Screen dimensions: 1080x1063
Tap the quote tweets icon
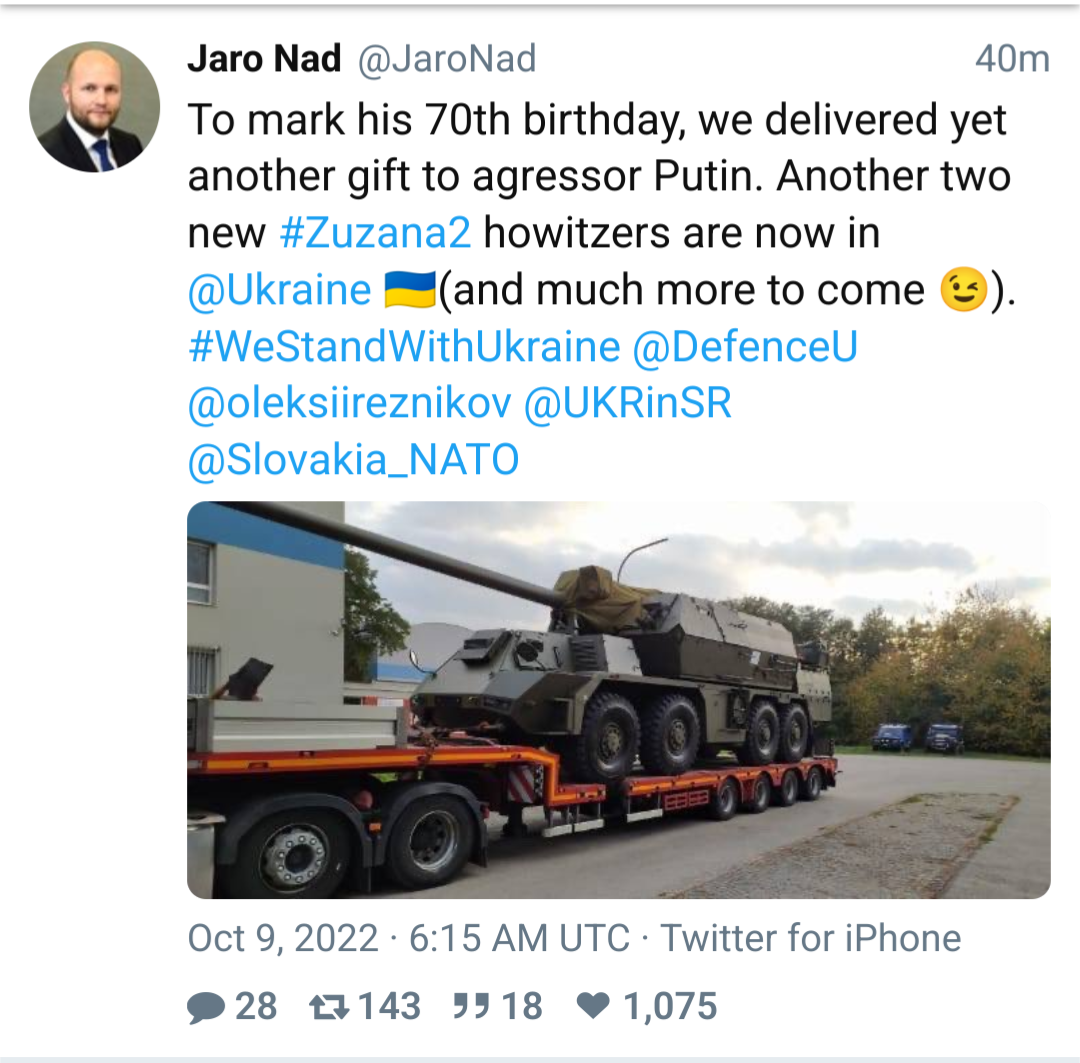click(468, 1006)
